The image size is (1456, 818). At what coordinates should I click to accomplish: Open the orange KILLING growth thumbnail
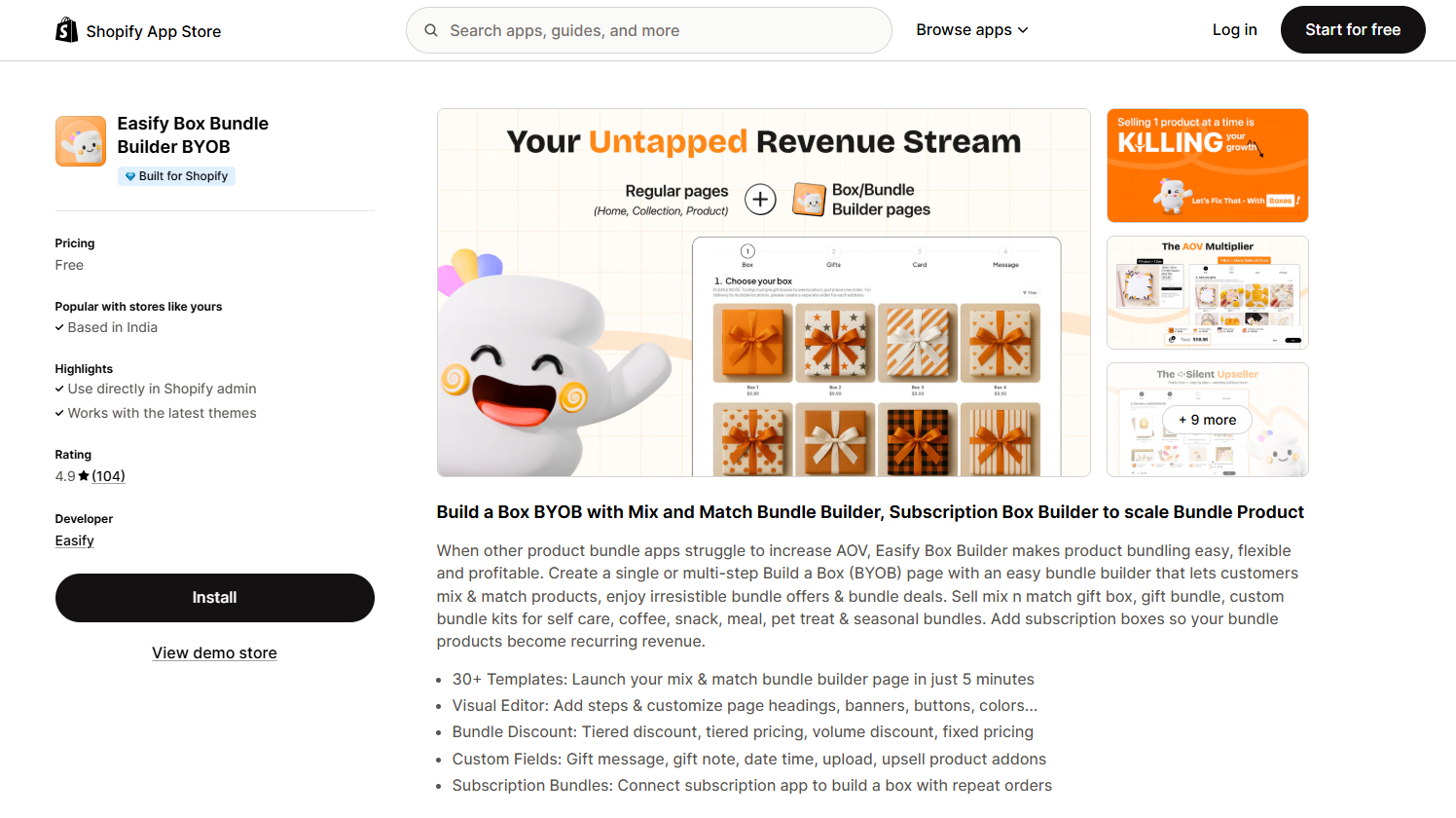(1208, 166)
